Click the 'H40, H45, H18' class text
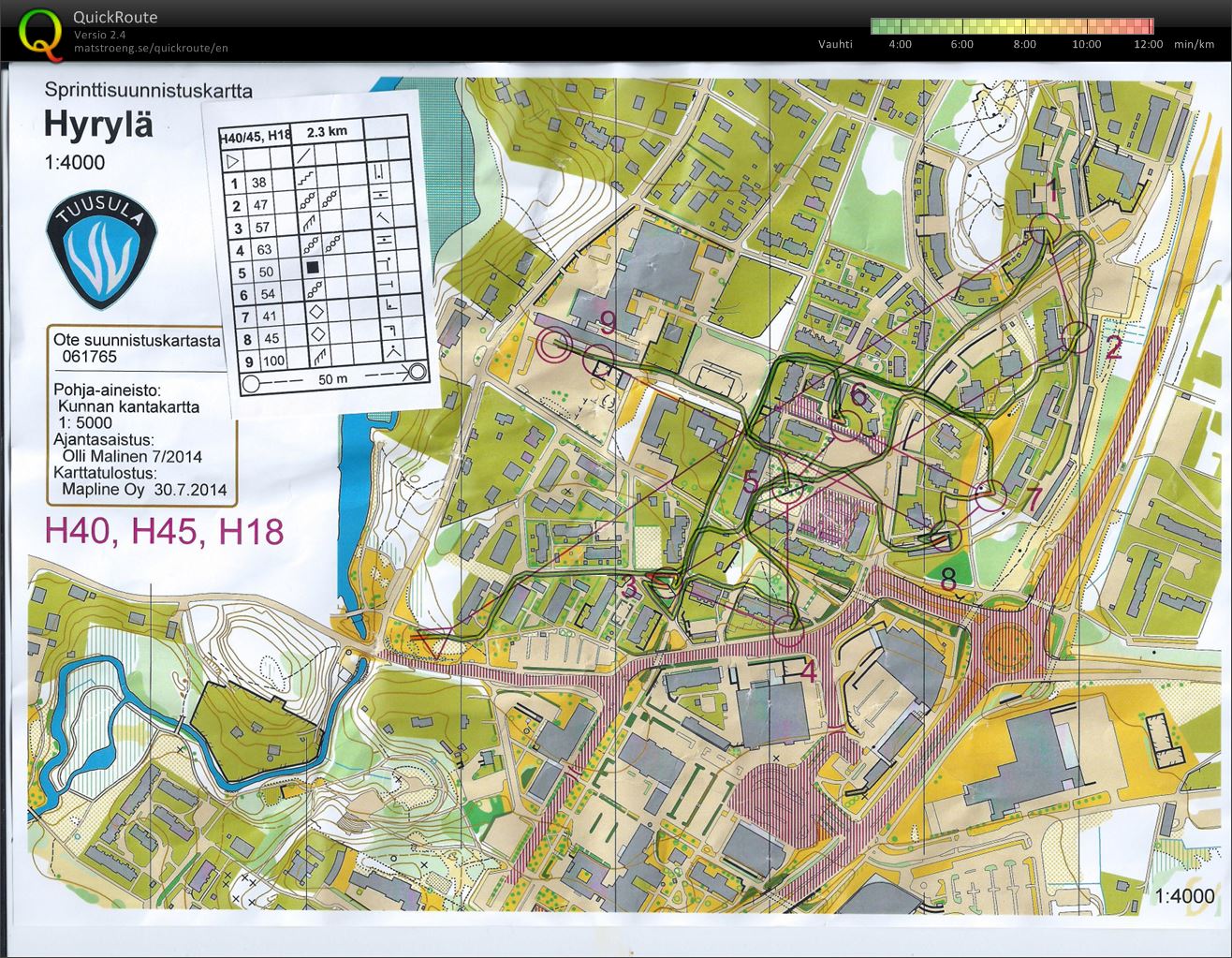 [165, 532]
